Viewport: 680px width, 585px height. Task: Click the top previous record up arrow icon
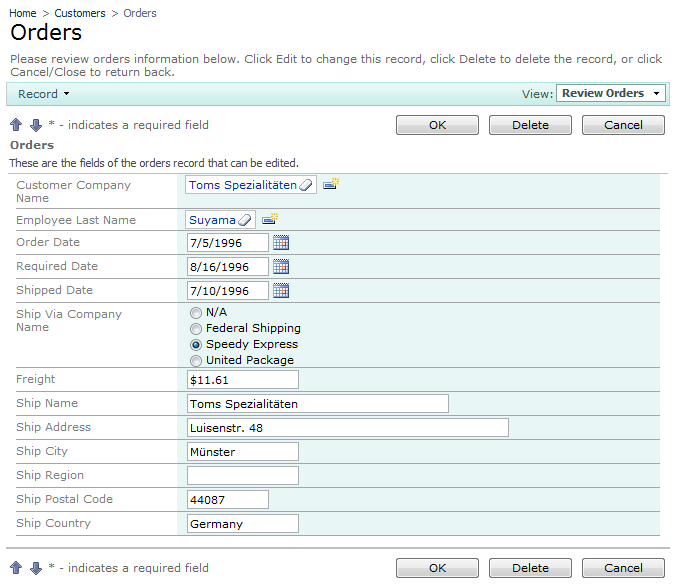point(16,125)
